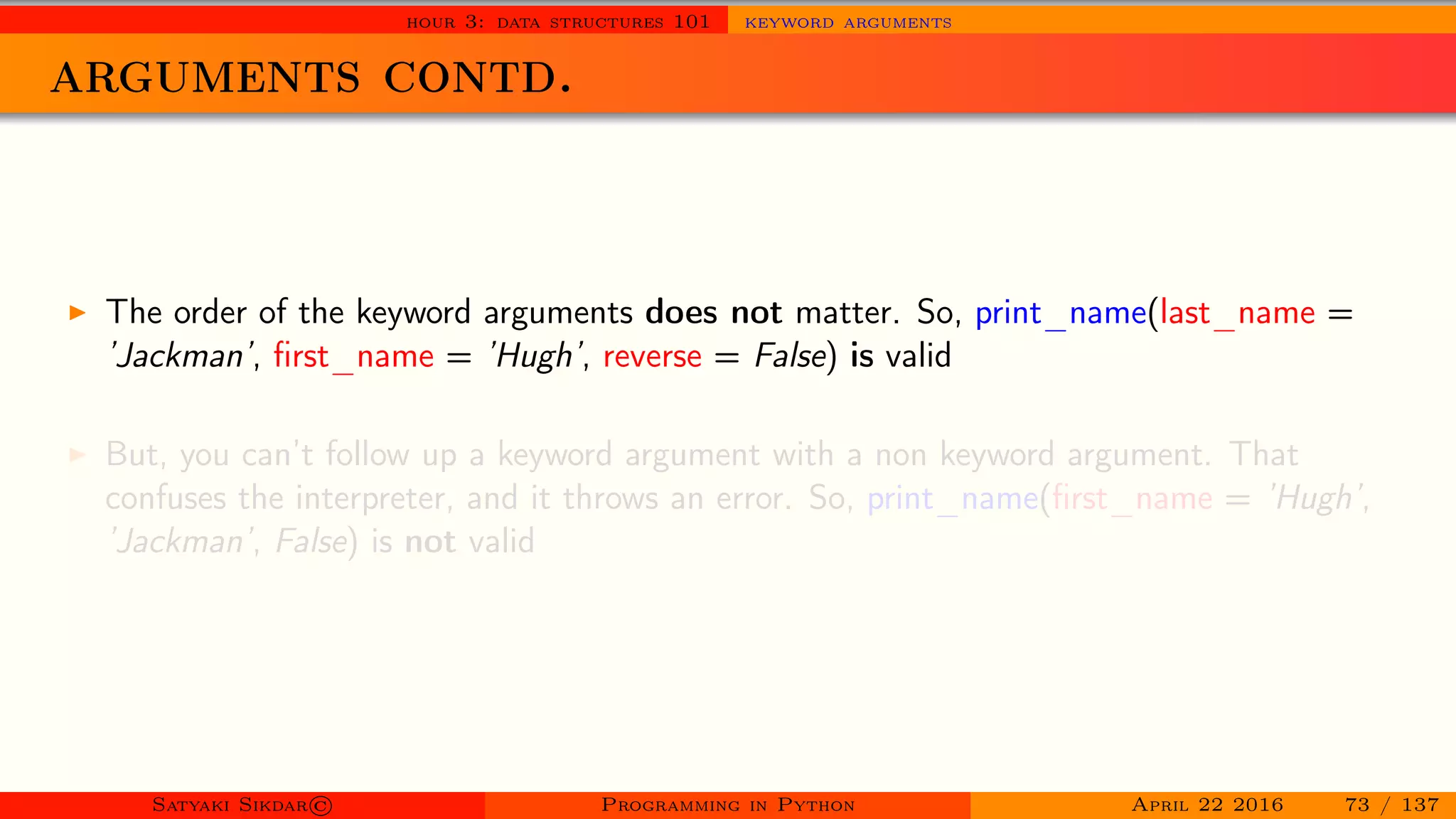Viewport: 1456px width, 819px height.
Task: Select the red 'reverse' keyword
Action: coord(652,357)
